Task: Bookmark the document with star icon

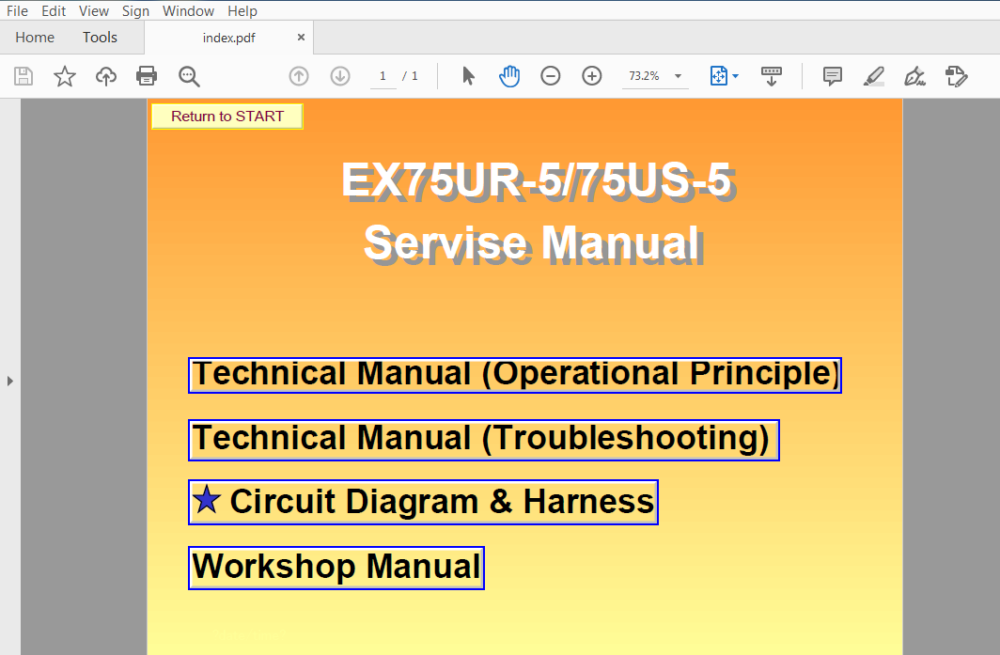Action: click(64, 77)
